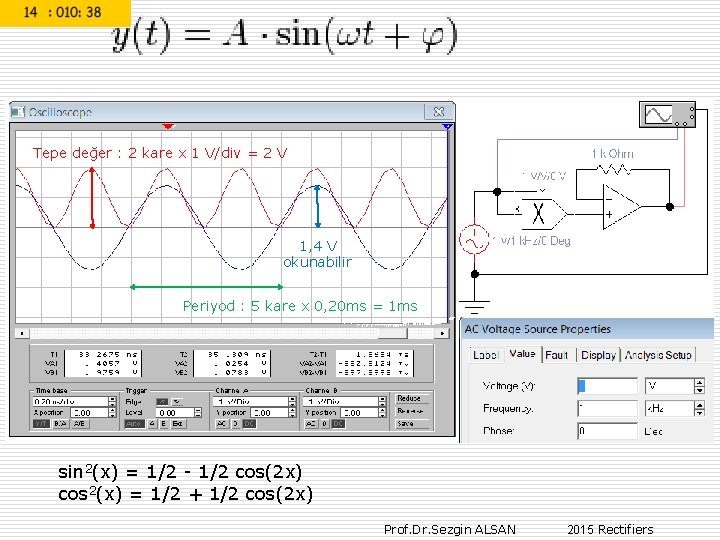Click the T2-T1 difference readout box
This screenshot has width=720, height=540.
coord(375,363)
